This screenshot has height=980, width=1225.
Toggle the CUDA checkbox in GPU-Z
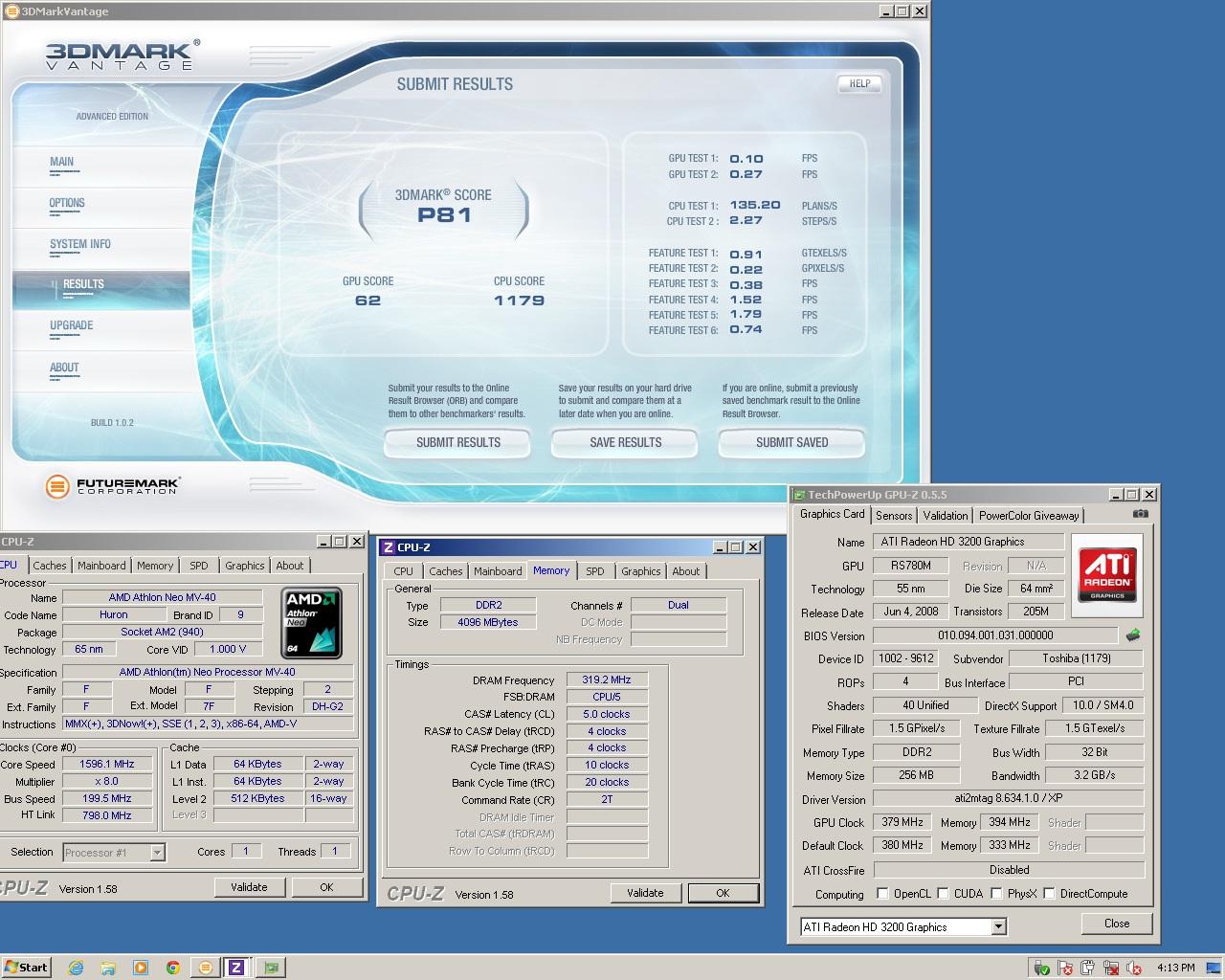coord(943,894)
